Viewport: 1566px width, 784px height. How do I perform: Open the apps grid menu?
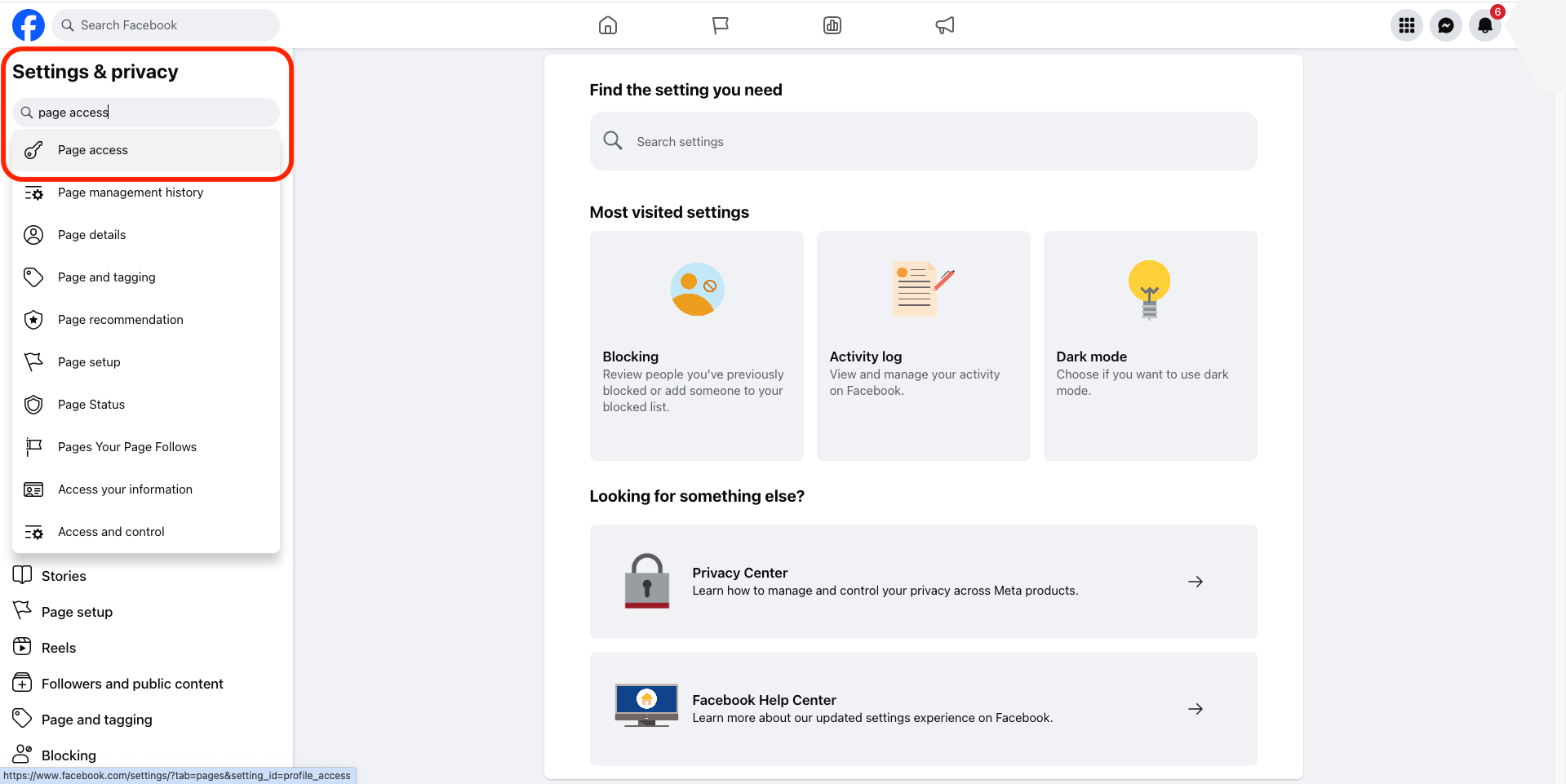click(1407, 25)
